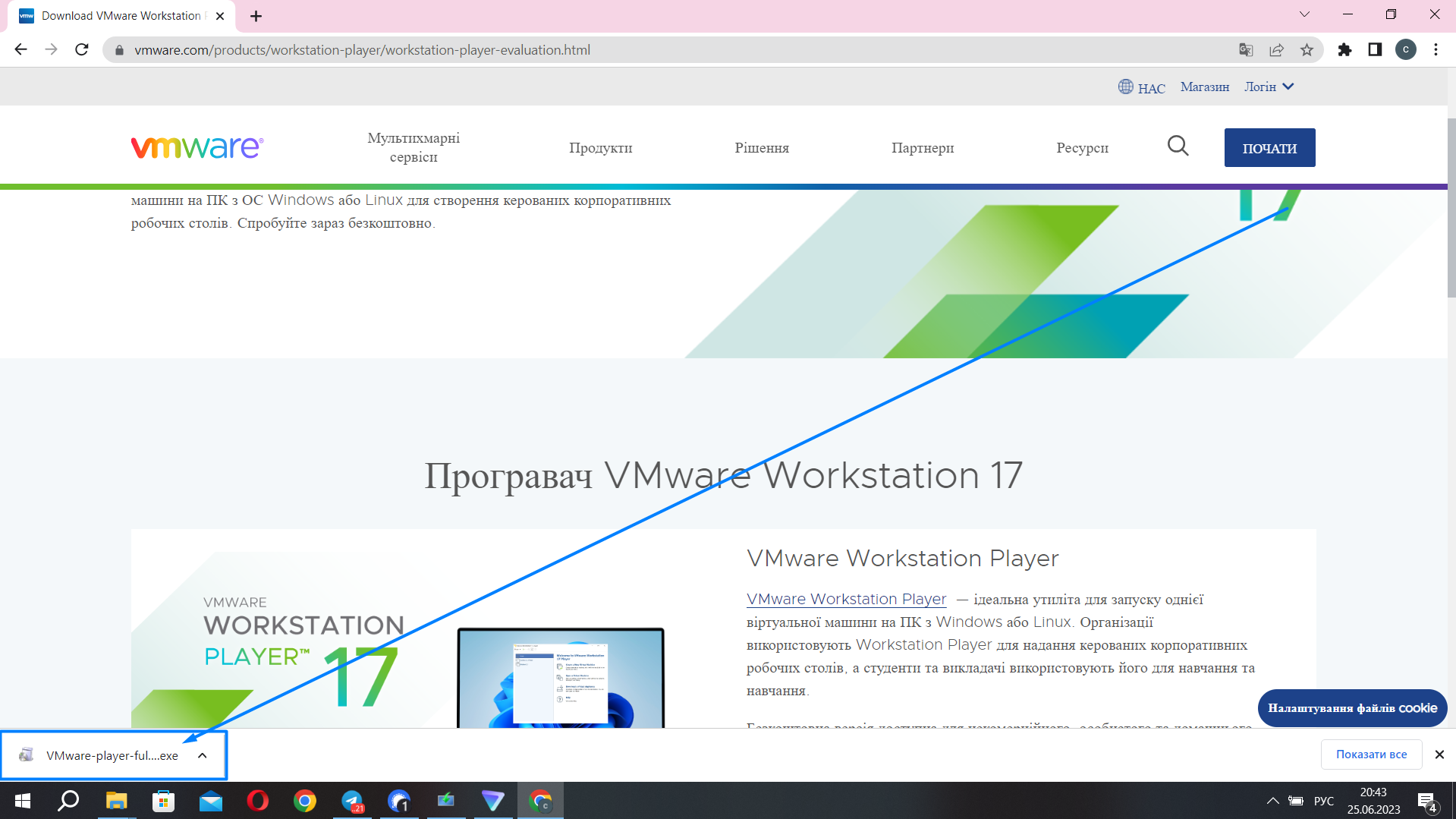This screenshot has height=819, width=1456.
Task: Follow the VMware Workstation Player link
Action: (846, 599)
